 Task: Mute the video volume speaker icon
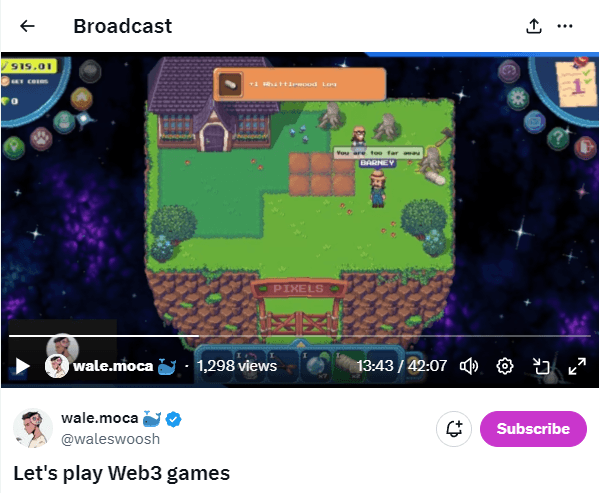coord(469,366)
